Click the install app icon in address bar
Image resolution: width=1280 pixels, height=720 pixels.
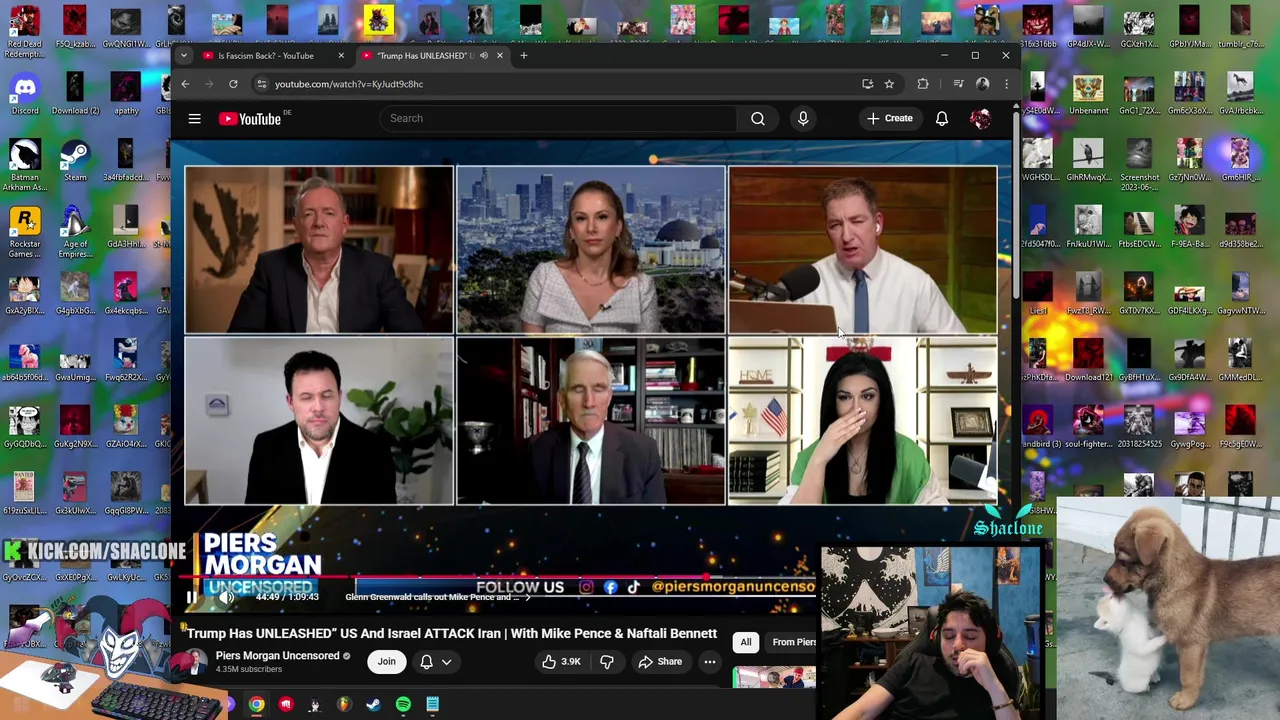click(x=867, y=84)
